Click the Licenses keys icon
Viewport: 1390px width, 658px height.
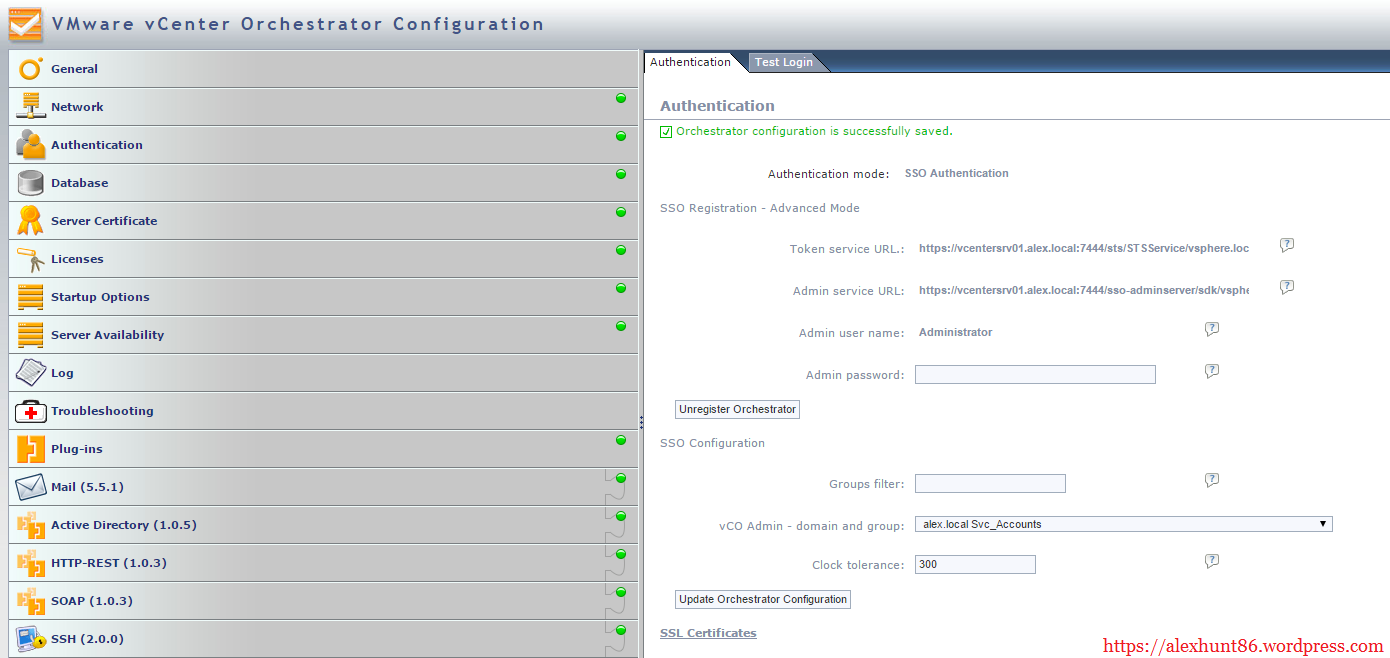pos(31,259)
